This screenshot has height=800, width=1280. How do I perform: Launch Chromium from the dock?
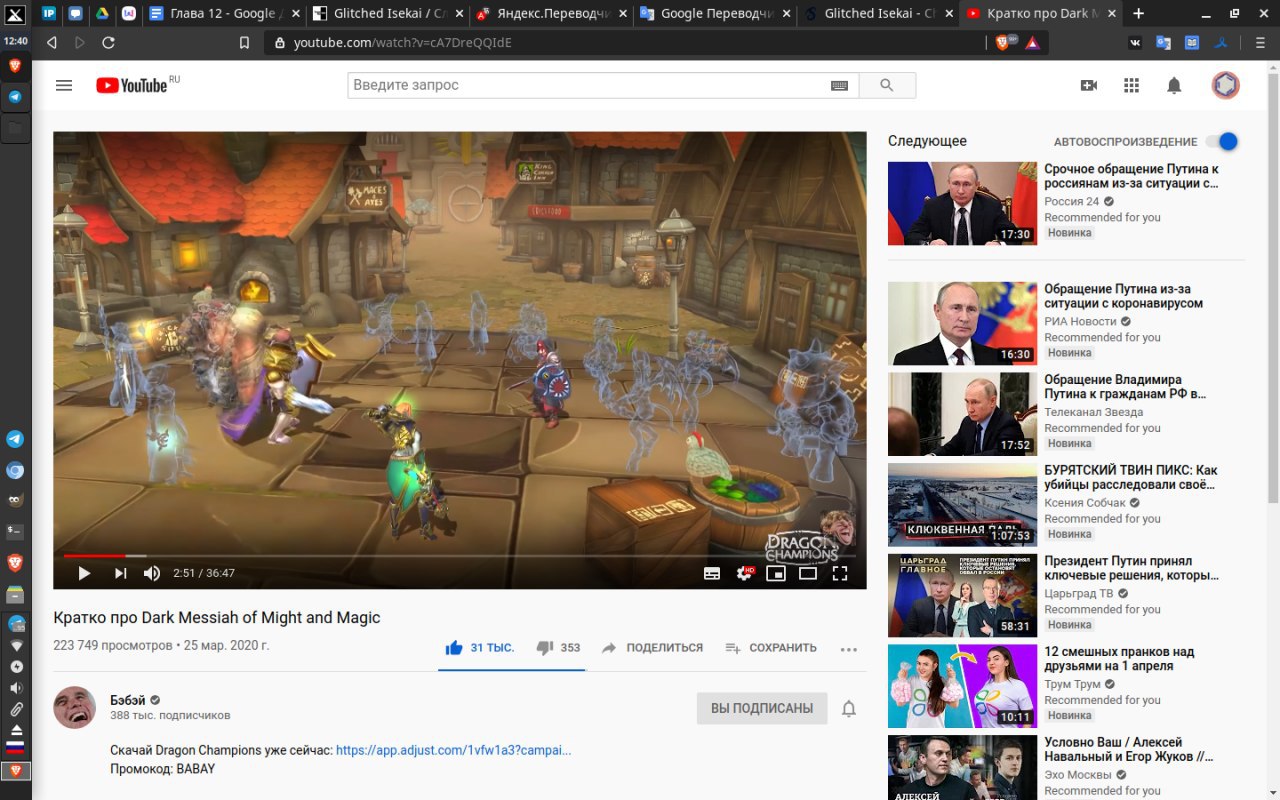point(15,470)
